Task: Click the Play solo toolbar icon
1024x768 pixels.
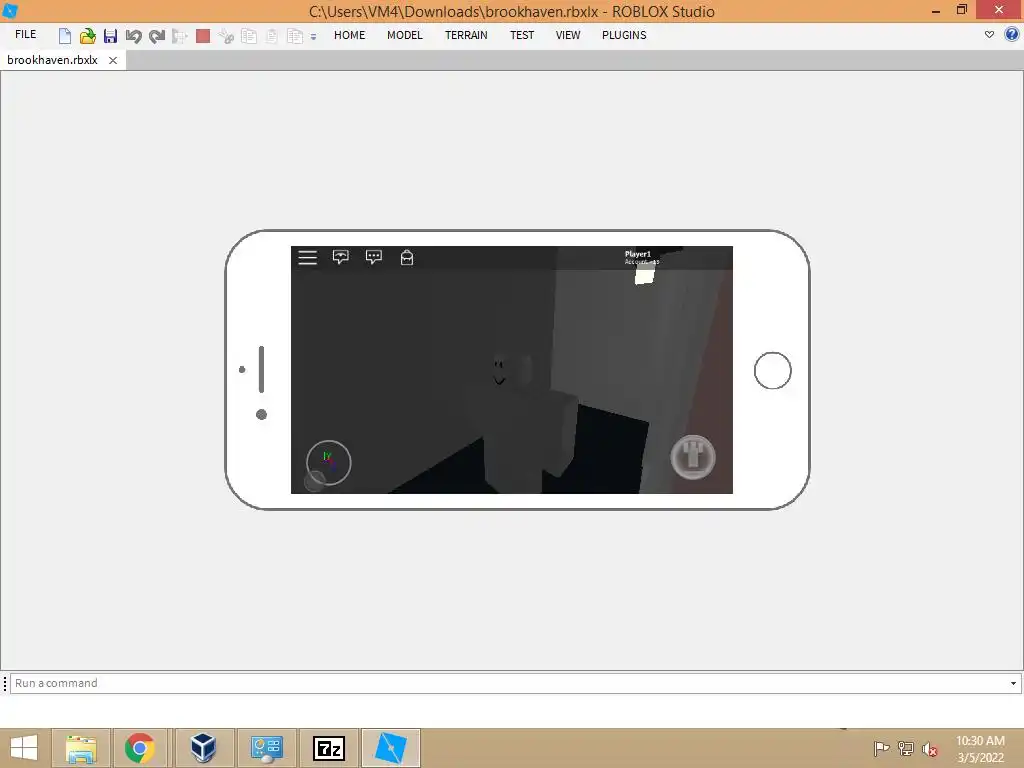Action: click(x=180, y=36)
